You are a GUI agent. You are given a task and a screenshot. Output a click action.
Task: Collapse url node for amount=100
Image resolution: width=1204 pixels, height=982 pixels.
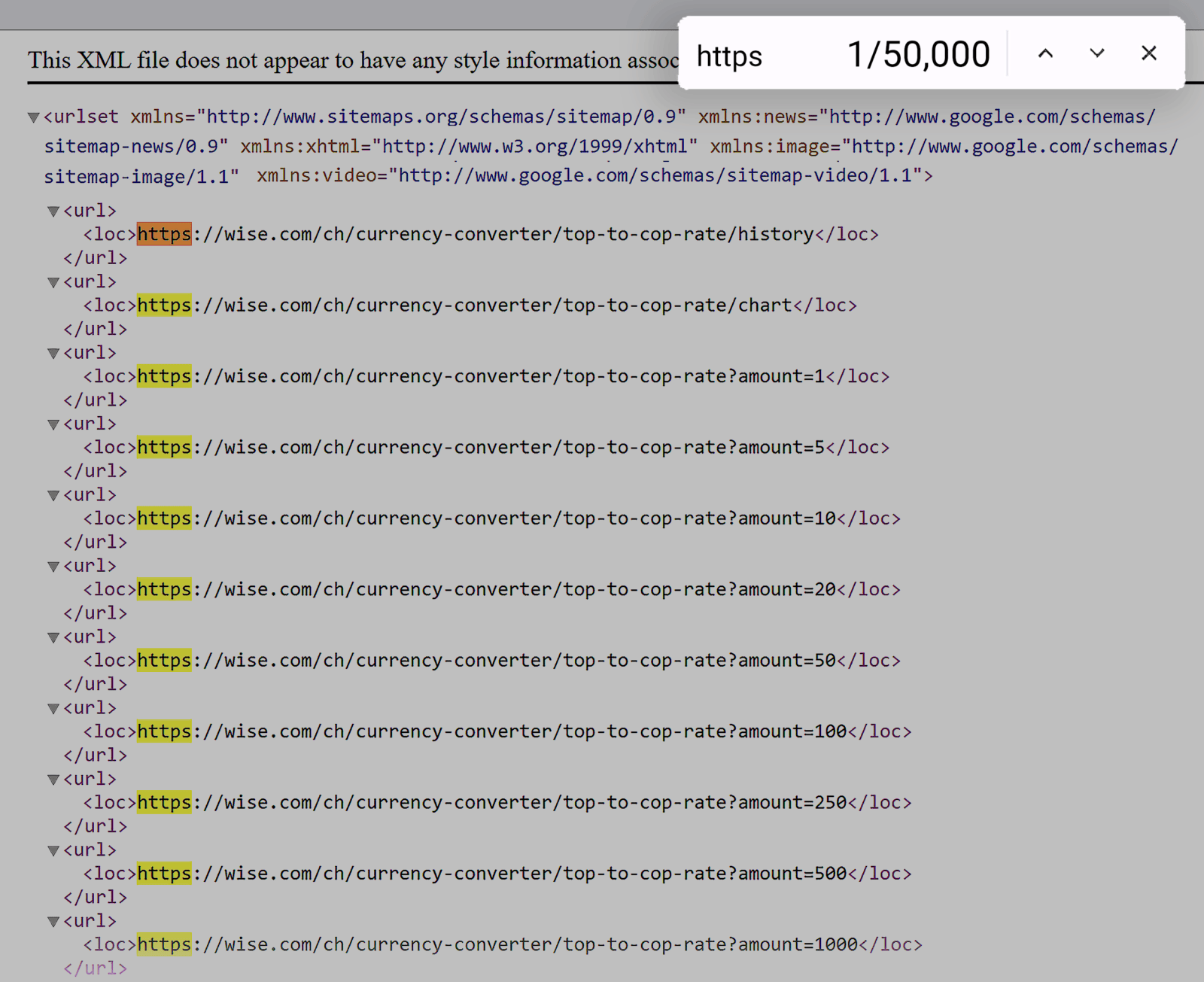coord(53,709)
